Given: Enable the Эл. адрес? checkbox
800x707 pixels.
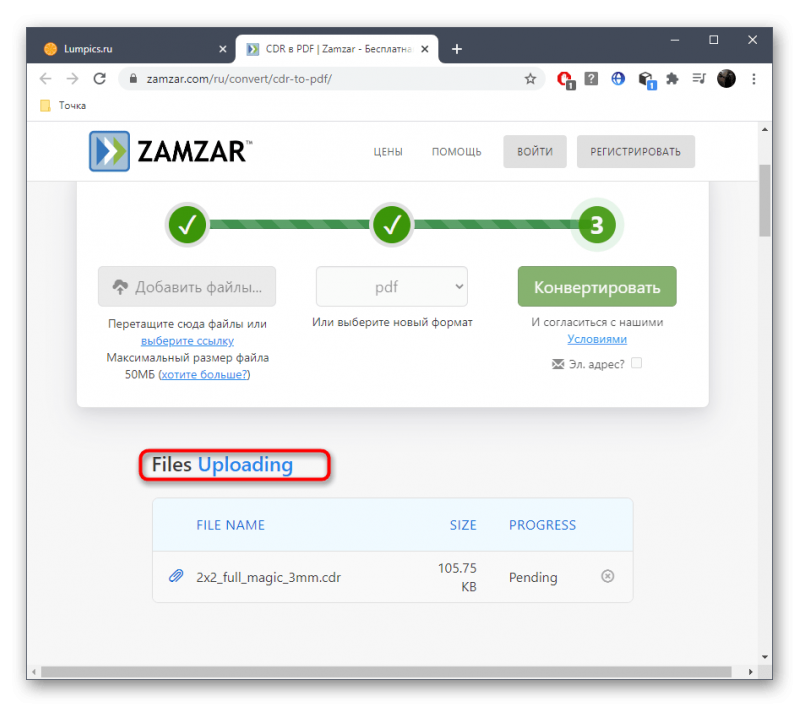Looking at the screenshot, I should click(x=636, y=363).
